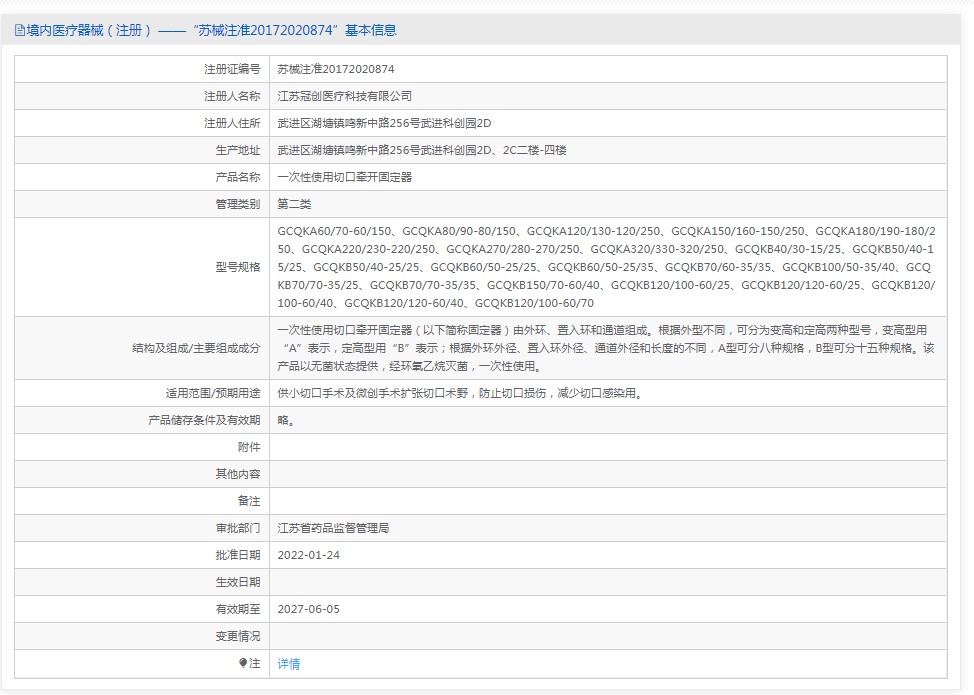Screen dimensions: 974x695
Task: Click the 注册证编号 row label
Action: click(x=231, y=69)
